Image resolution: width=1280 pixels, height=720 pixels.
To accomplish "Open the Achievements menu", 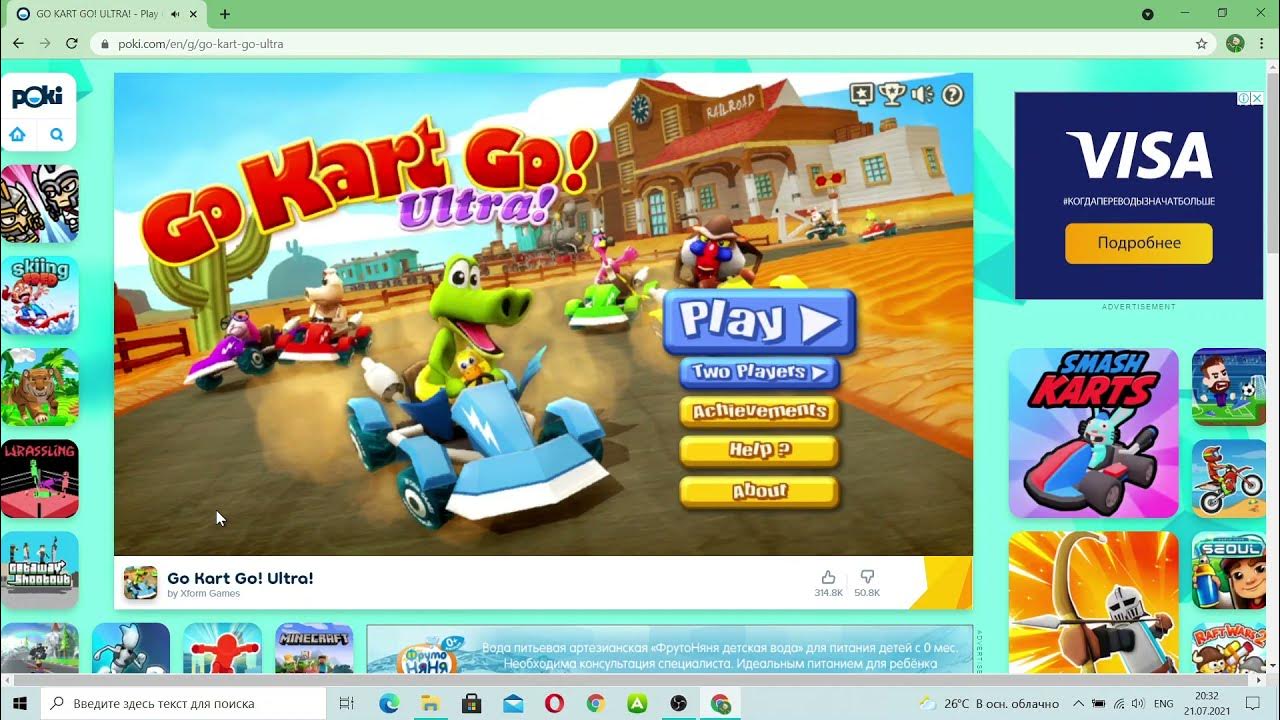I will [x=760, y=412].
